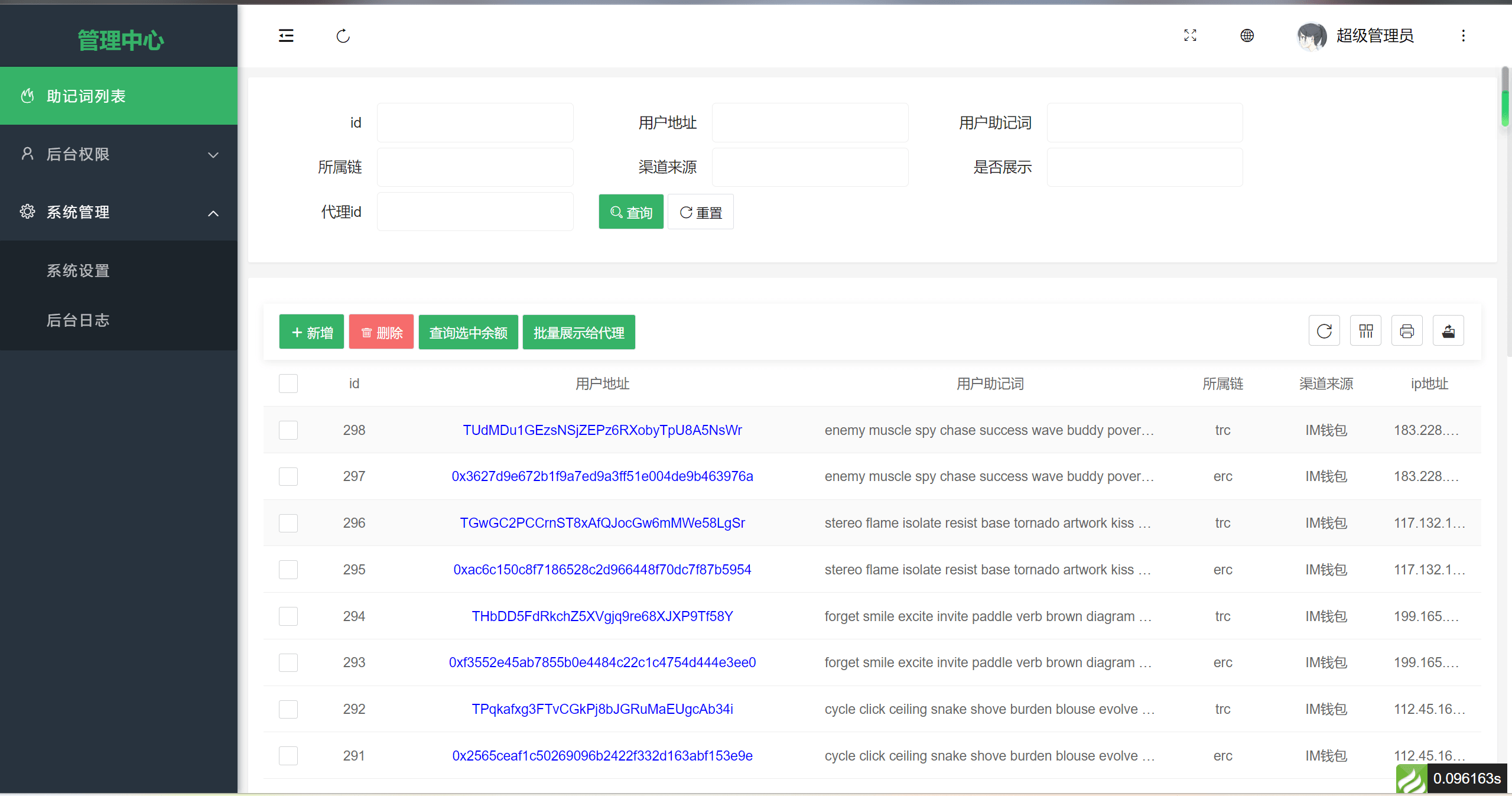The height and width of the screenshot is (796, 1512).
Task: Select checkbox for row id 295
Action: [289, 570]
